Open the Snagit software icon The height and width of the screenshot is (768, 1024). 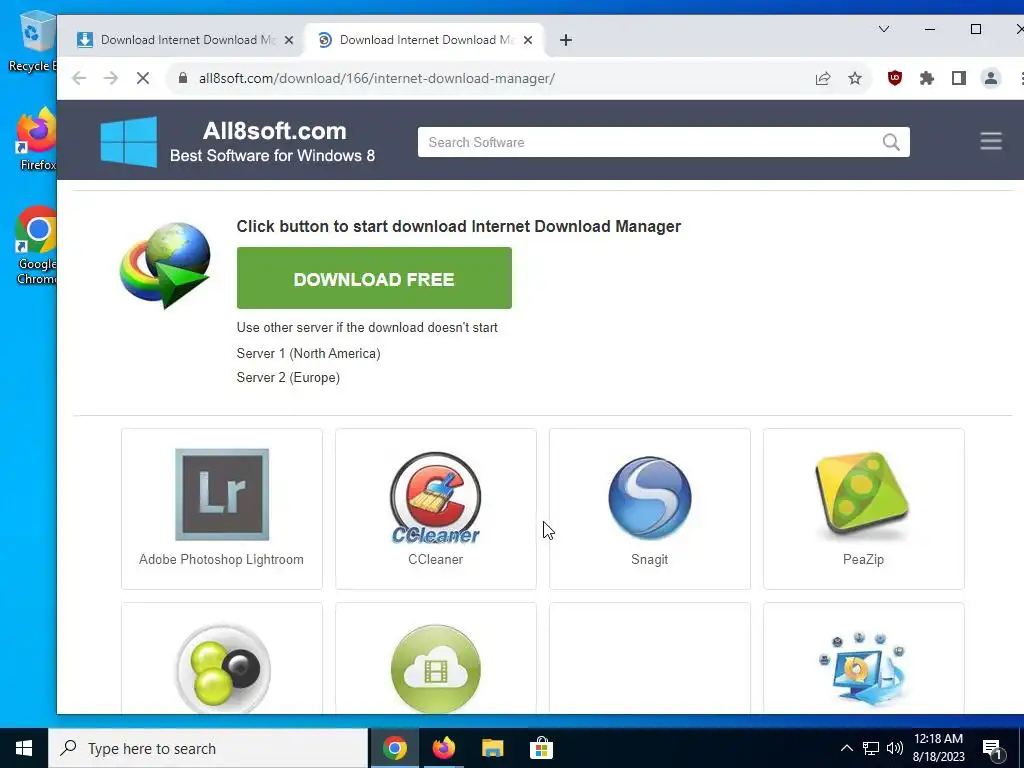[650, 498]
